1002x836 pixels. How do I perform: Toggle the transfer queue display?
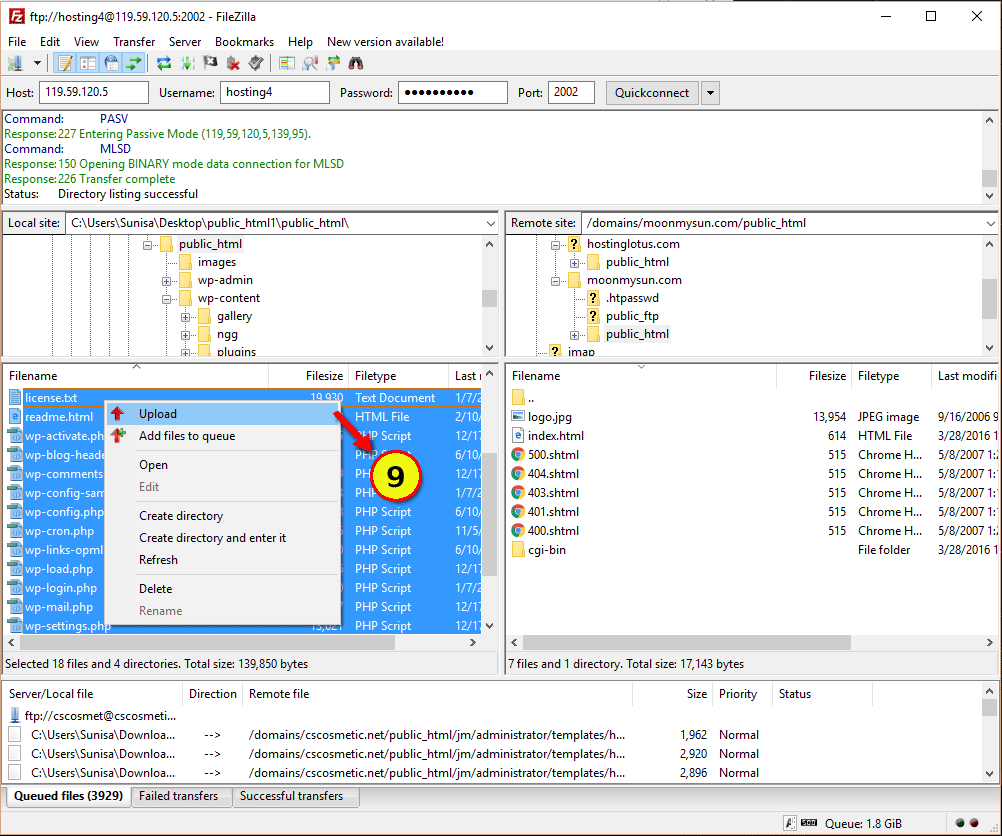click(134, 63)
